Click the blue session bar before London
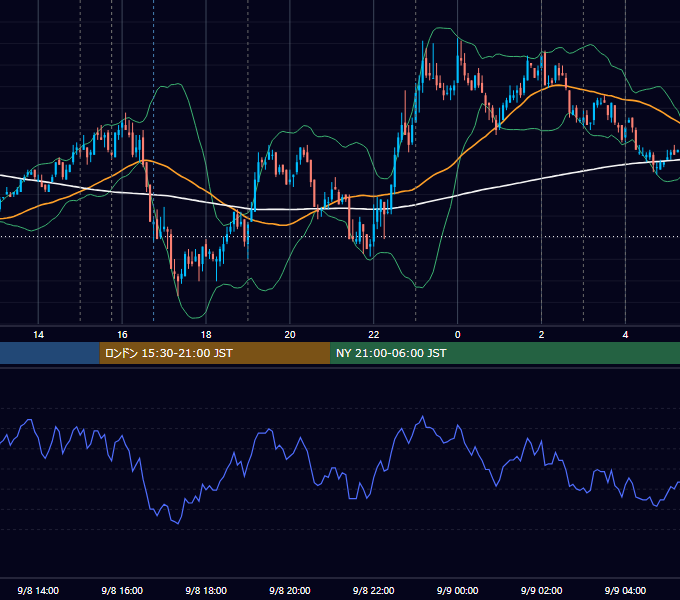The image size is (680, 600). [x=50, y=353]
